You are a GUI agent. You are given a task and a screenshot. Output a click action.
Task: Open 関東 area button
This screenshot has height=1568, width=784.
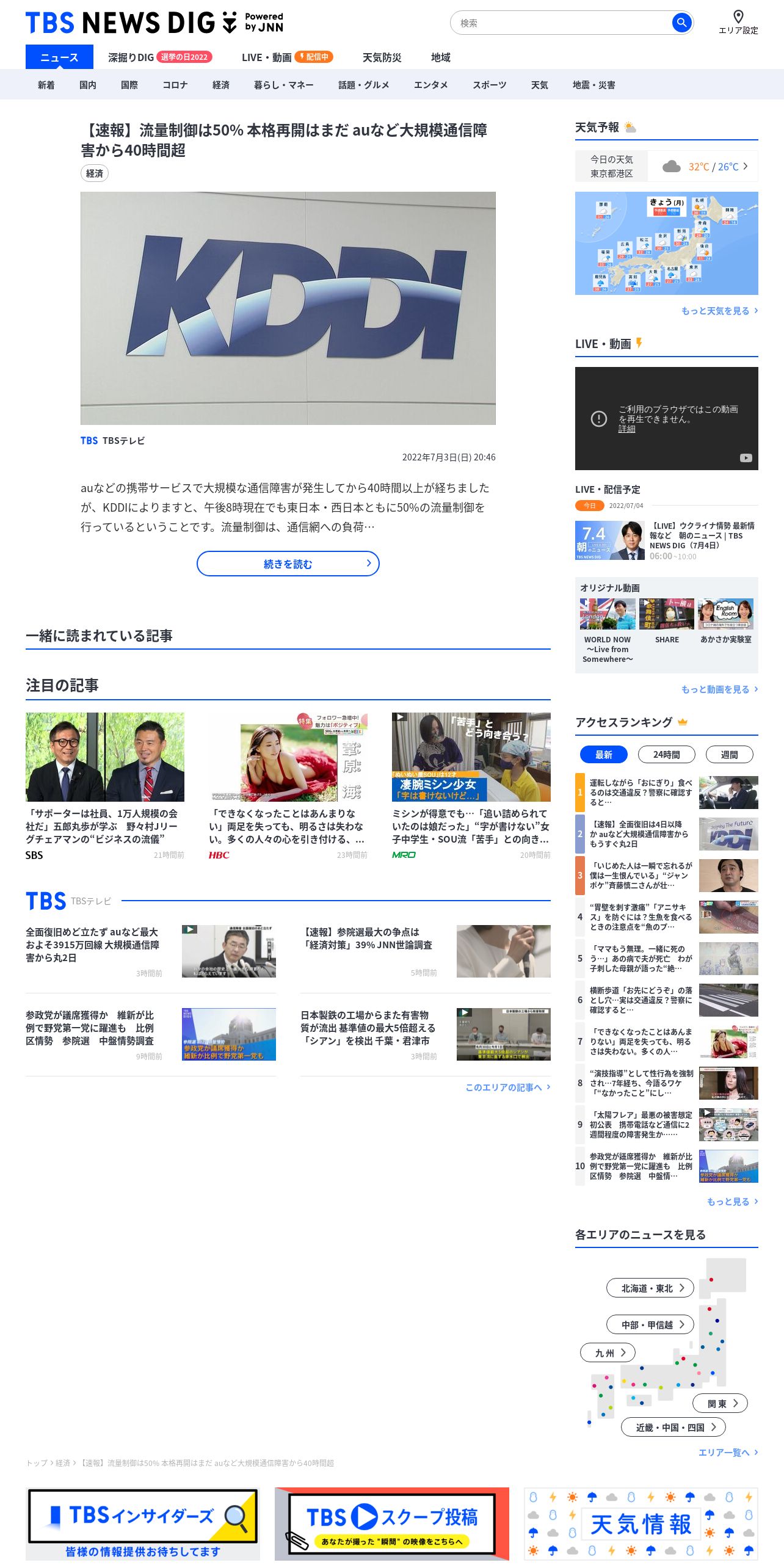(x=720, y=1403)
